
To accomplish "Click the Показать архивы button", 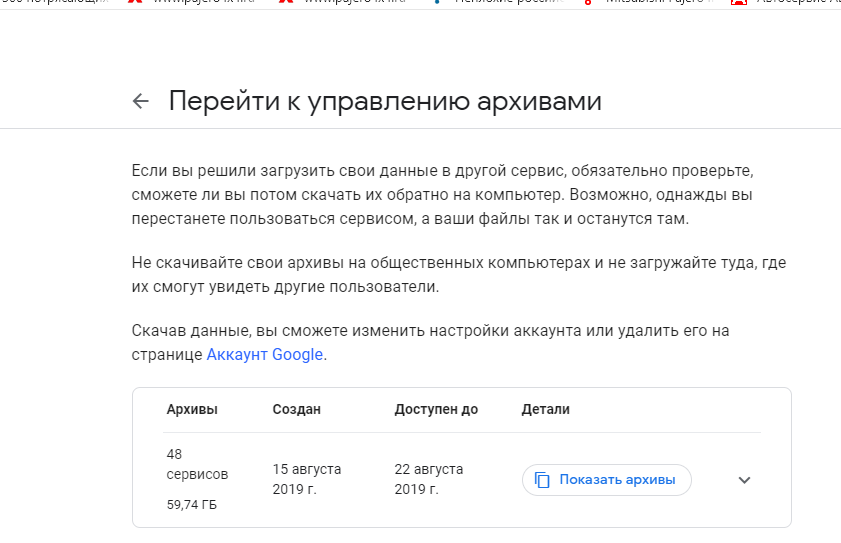I will pyautogui.click(x=607, y=480).
